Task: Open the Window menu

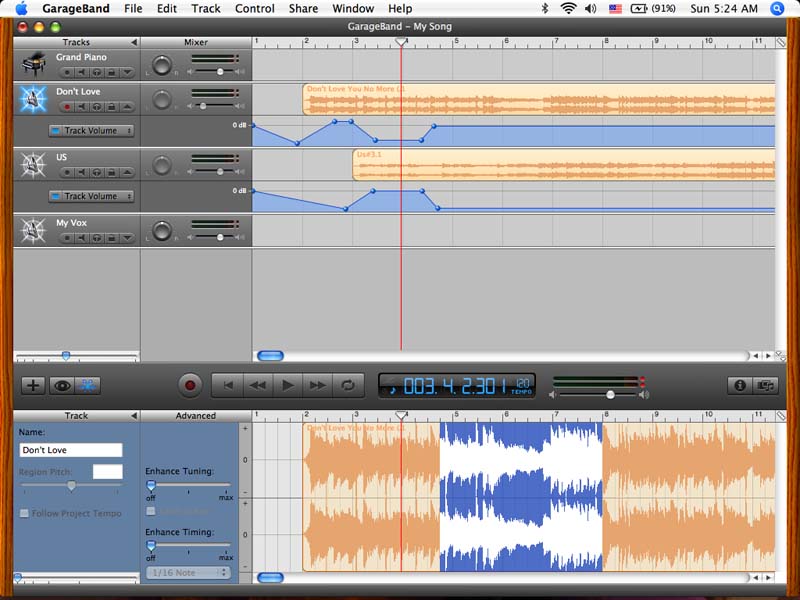Action: [x=353, y=9]
